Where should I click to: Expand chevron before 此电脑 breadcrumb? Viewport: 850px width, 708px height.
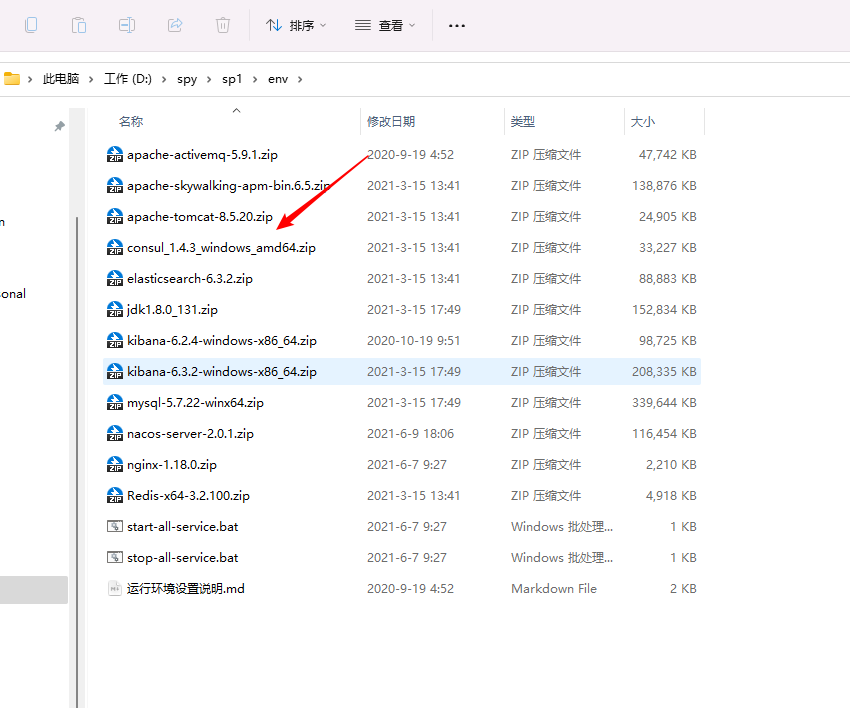click(x=30, y=80)
